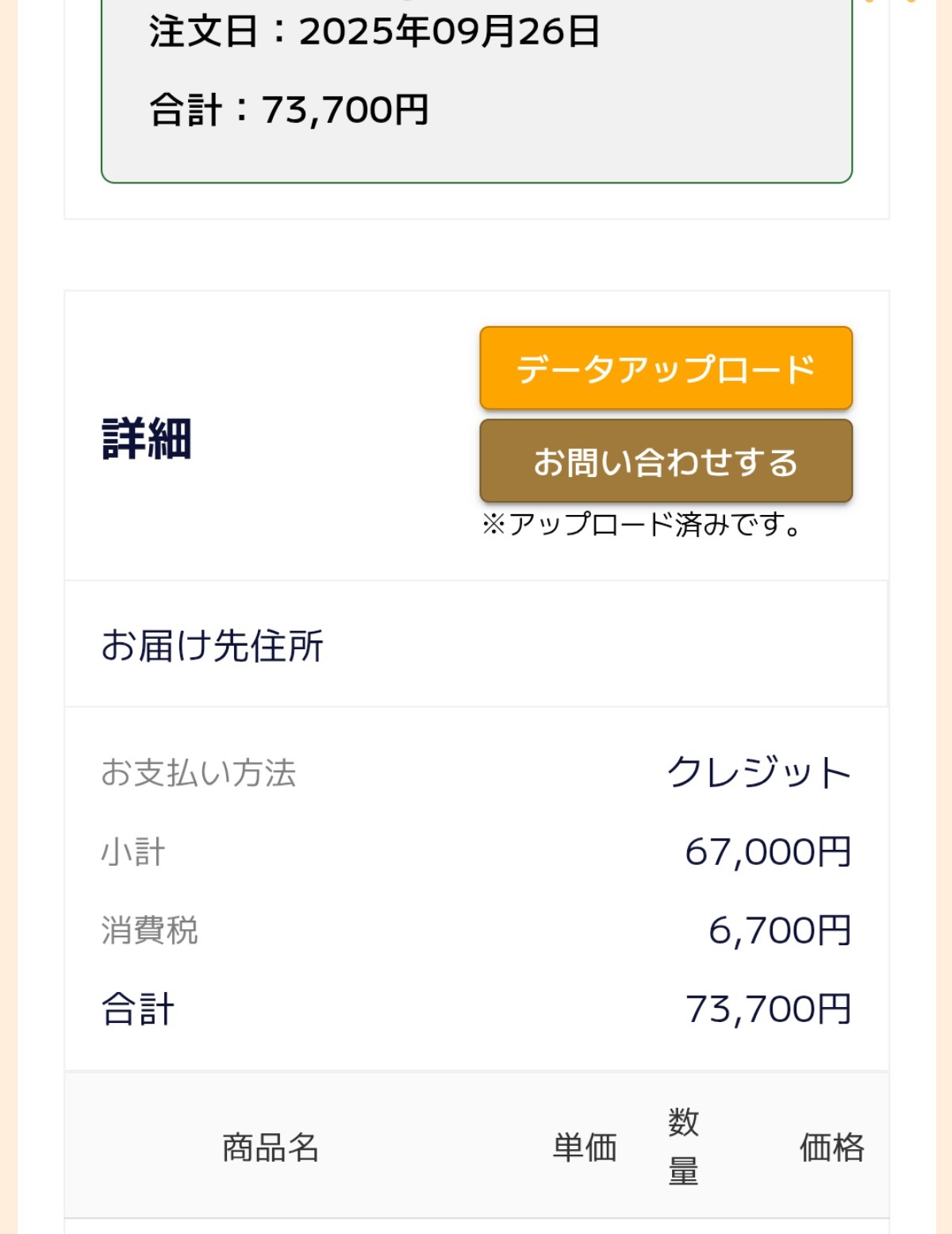Click the date 2025年09月26日

(x=449, y=32)
